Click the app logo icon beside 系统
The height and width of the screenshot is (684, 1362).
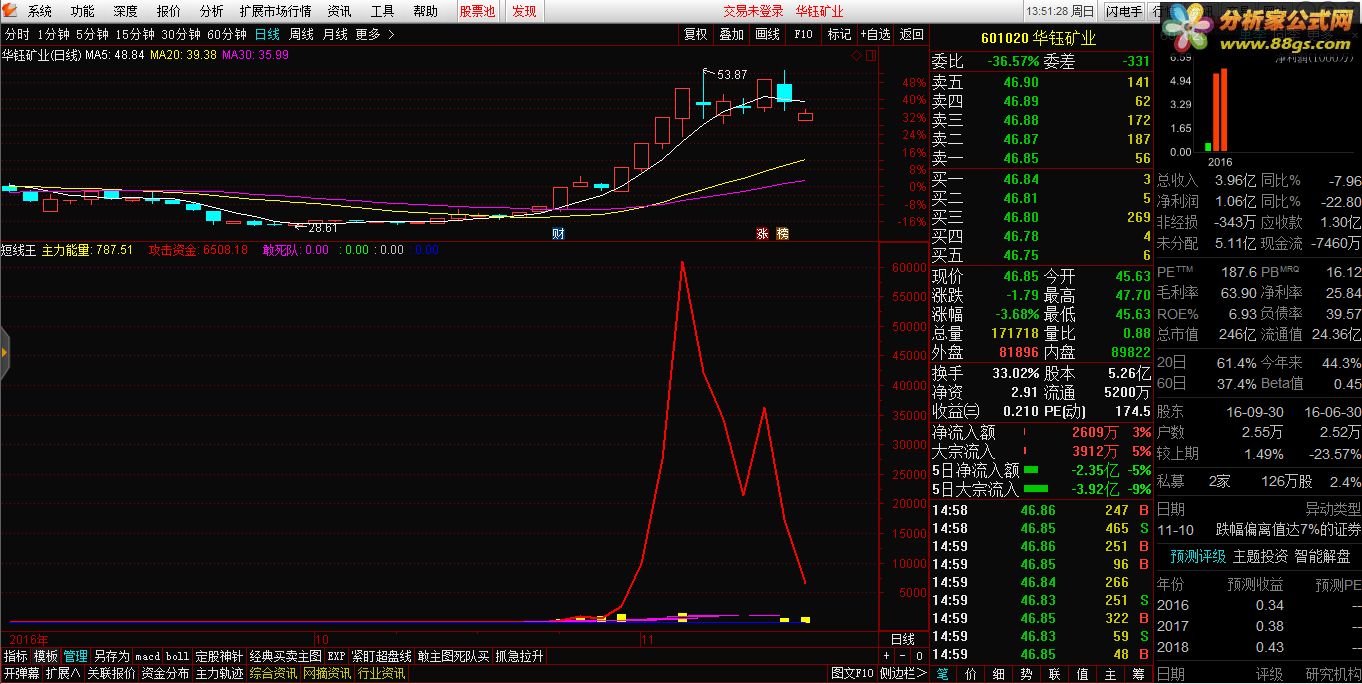[x=10, y=11]
